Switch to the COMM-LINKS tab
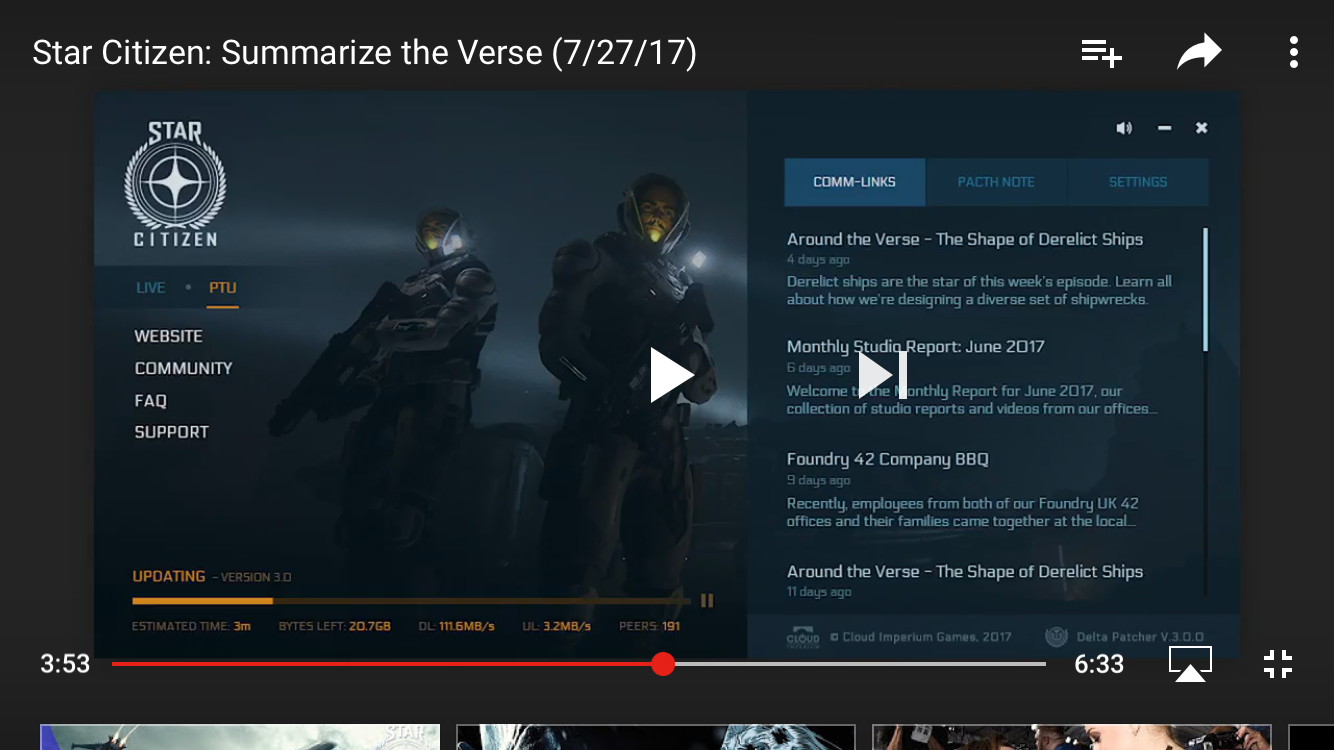1334x750 pixels. [854, 182]
